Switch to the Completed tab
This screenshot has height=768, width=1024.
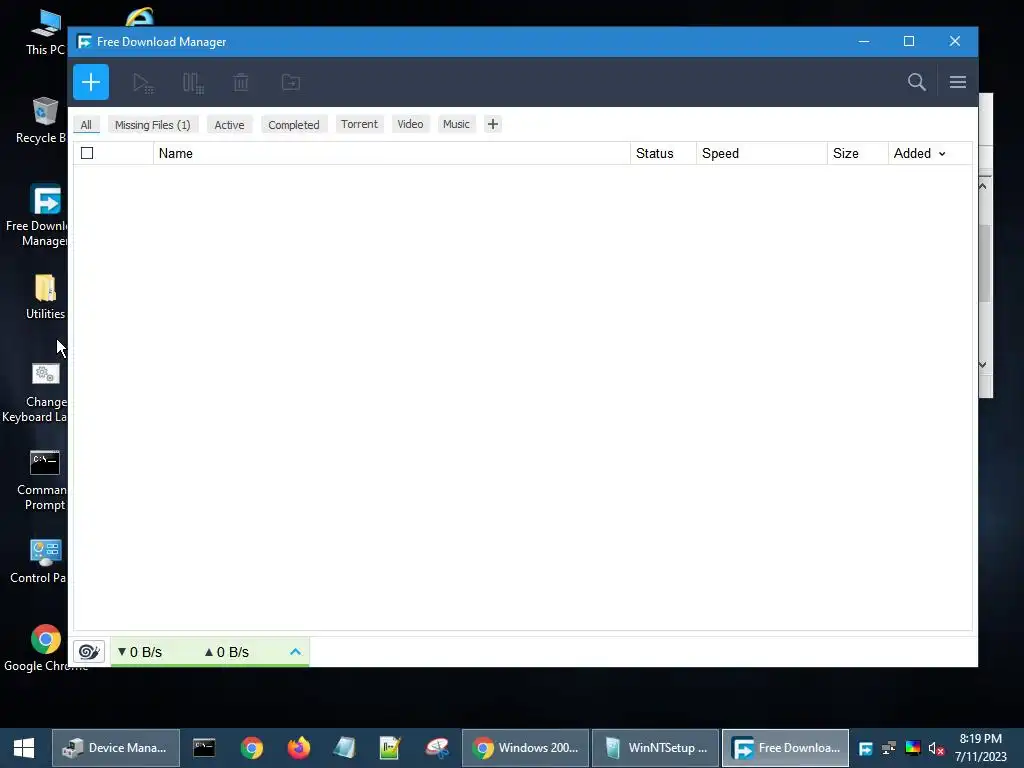294,125
